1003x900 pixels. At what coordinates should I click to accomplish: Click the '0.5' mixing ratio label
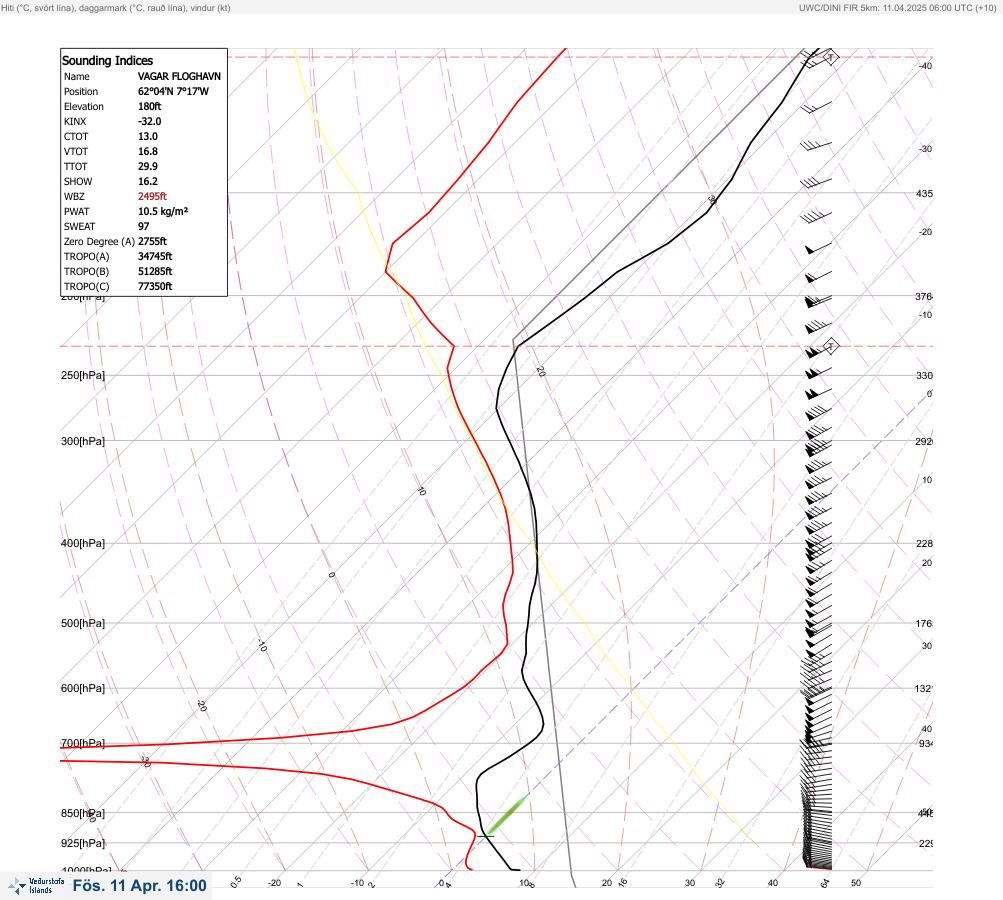point(236,881)
